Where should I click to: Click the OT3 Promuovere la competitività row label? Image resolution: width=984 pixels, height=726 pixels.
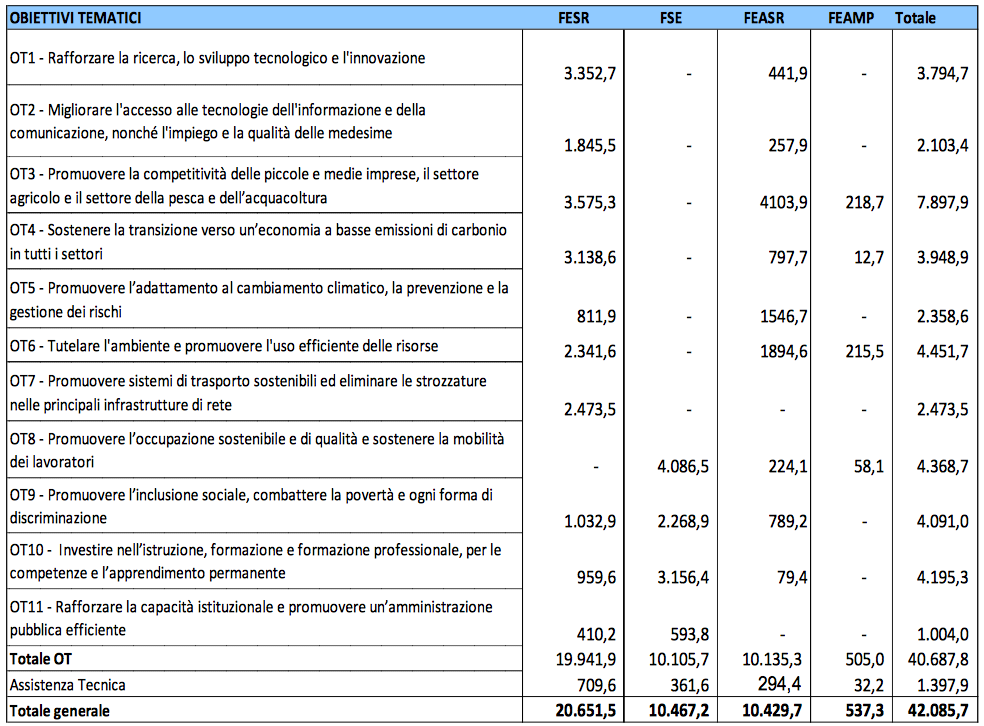tap(244, 186)
